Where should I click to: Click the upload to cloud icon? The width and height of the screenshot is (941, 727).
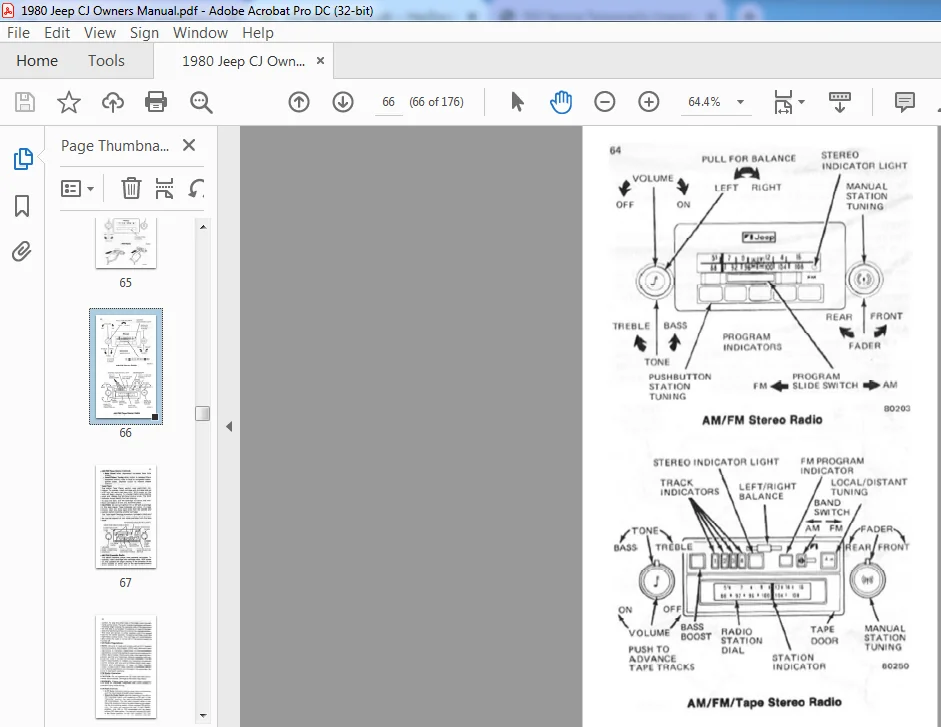click(x=112, y=102)
